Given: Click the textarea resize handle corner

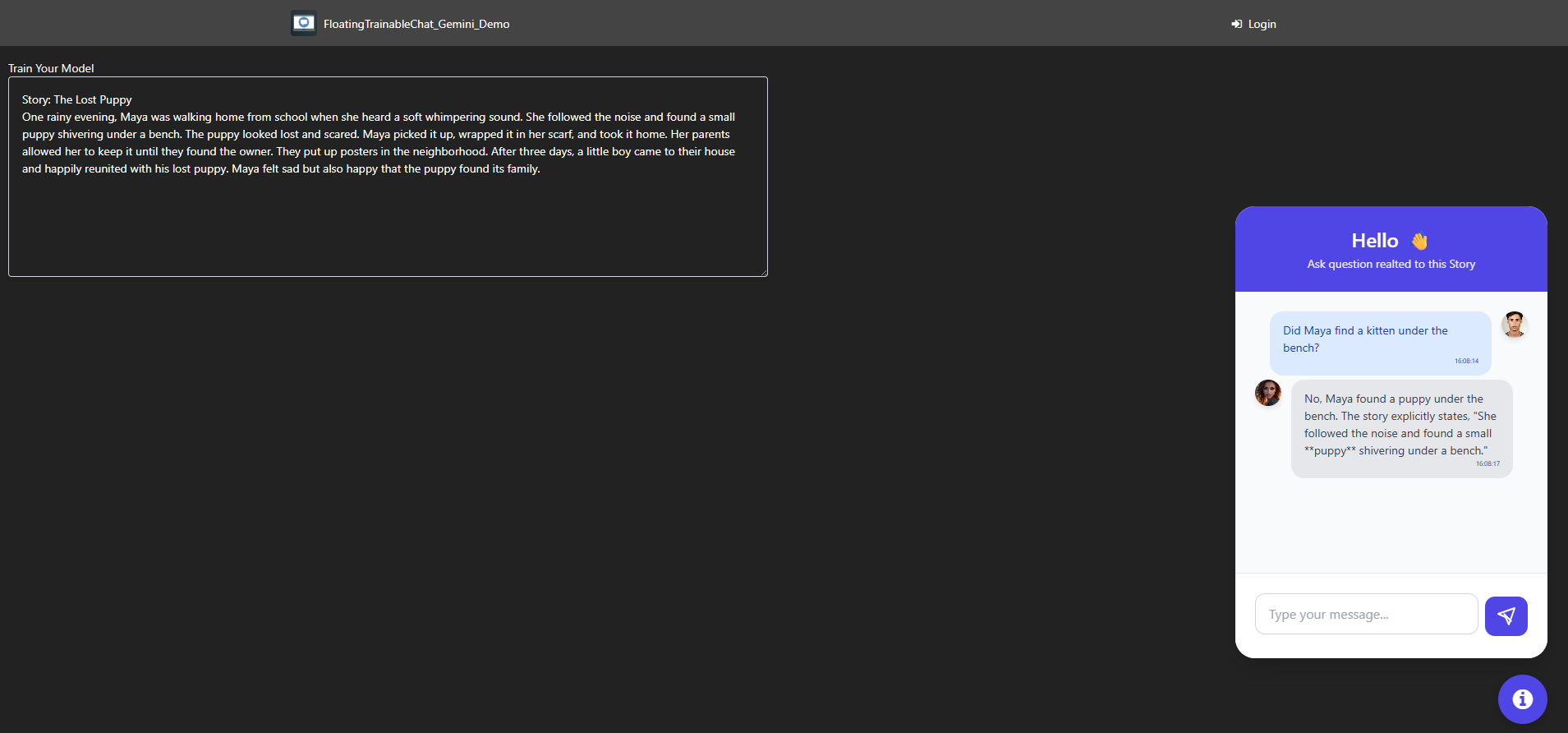Looking at the screenshot, I should tap(763, 272).
